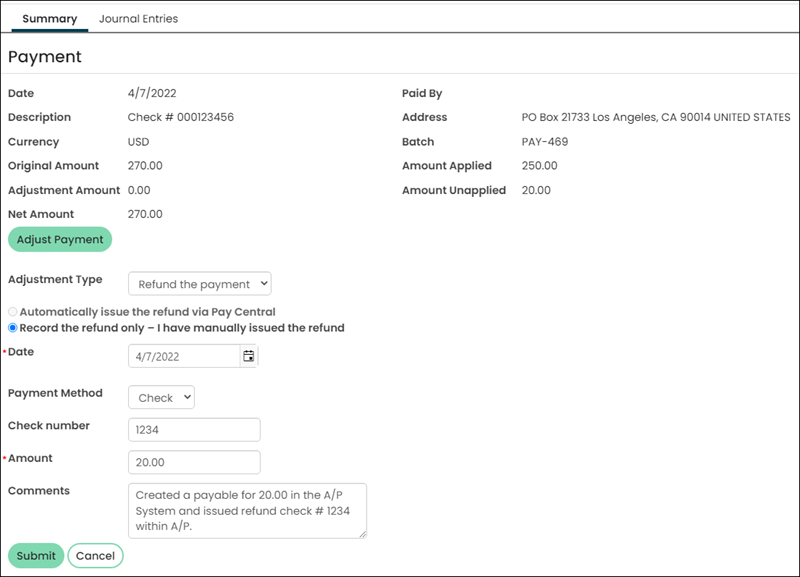Click the PO Box 21733 address text
Viewport: 800px width, 577px height.
click(656, 117)
